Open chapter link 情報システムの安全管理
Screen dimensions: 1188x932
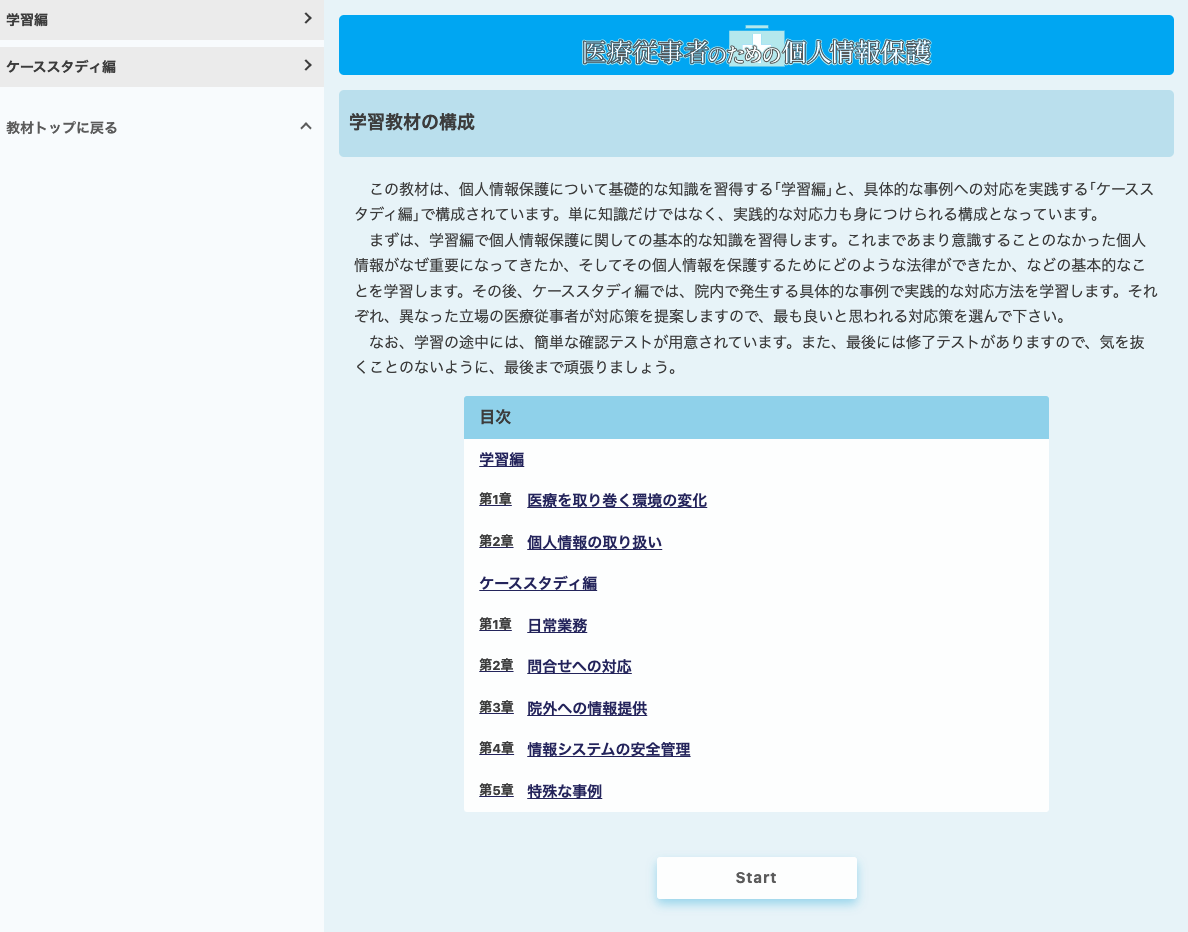tap(608, 749)
